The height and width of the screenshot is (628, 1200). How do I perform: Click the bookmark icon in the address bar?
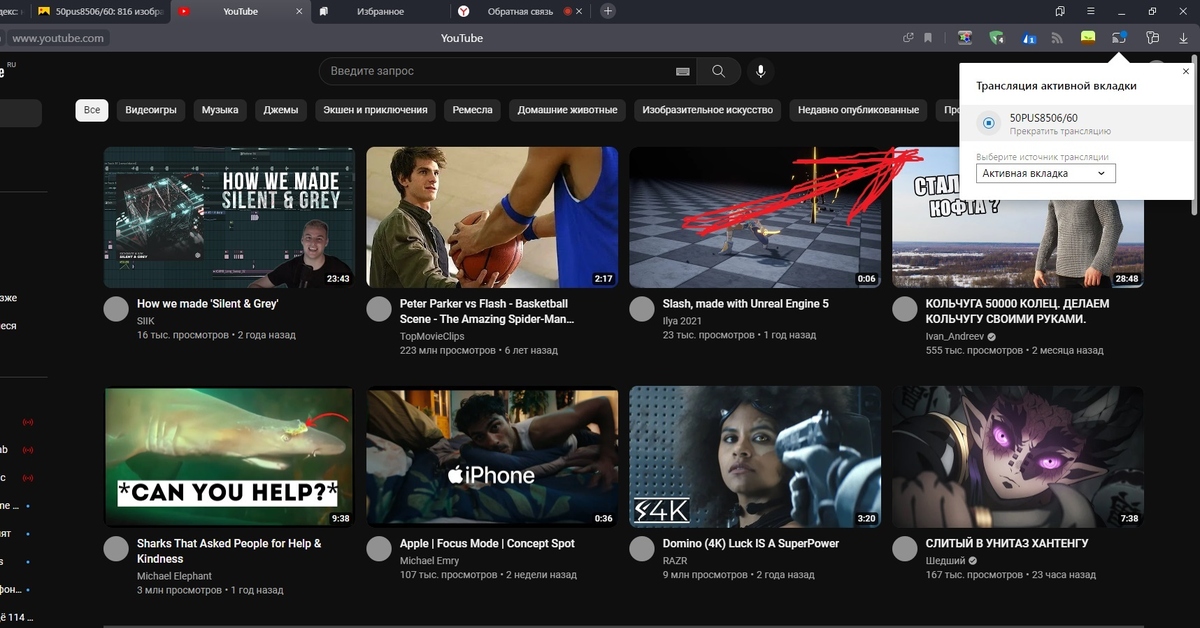click(x=928, y=38)
